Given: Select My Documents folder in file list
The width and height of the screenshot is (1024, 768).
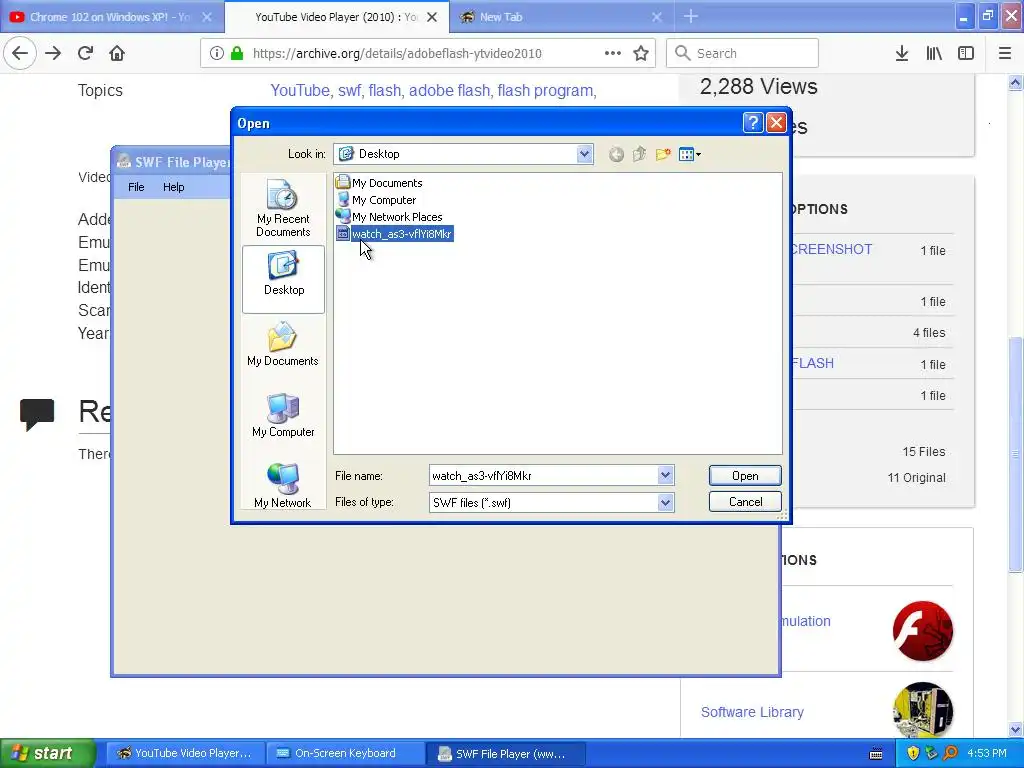Looking at the screenshot, I should point(379,183).
